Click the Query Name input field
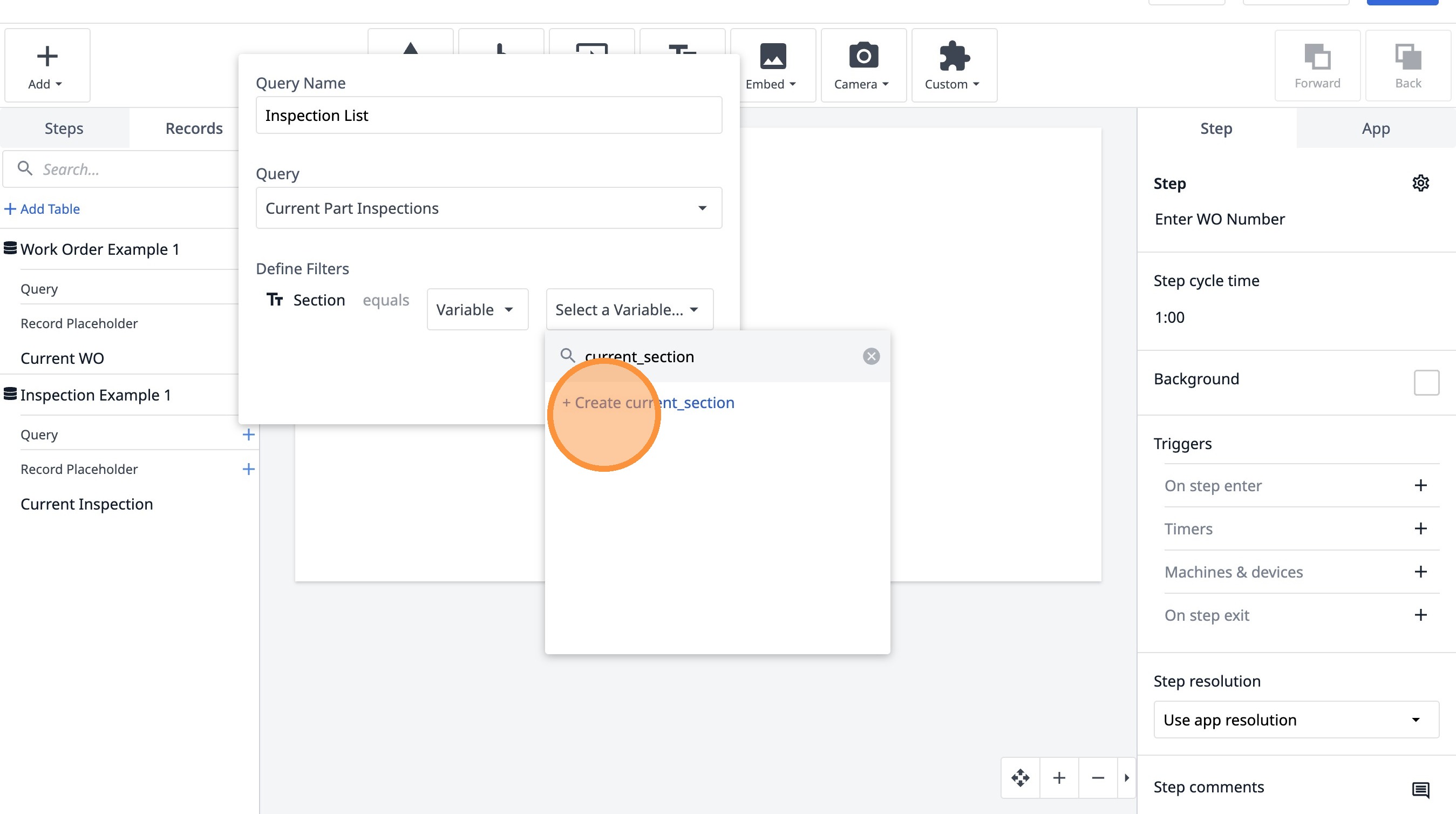Image resolution: width=1456 pixels, height=814 pixels. pyautogui.click(x=488, y=116)
